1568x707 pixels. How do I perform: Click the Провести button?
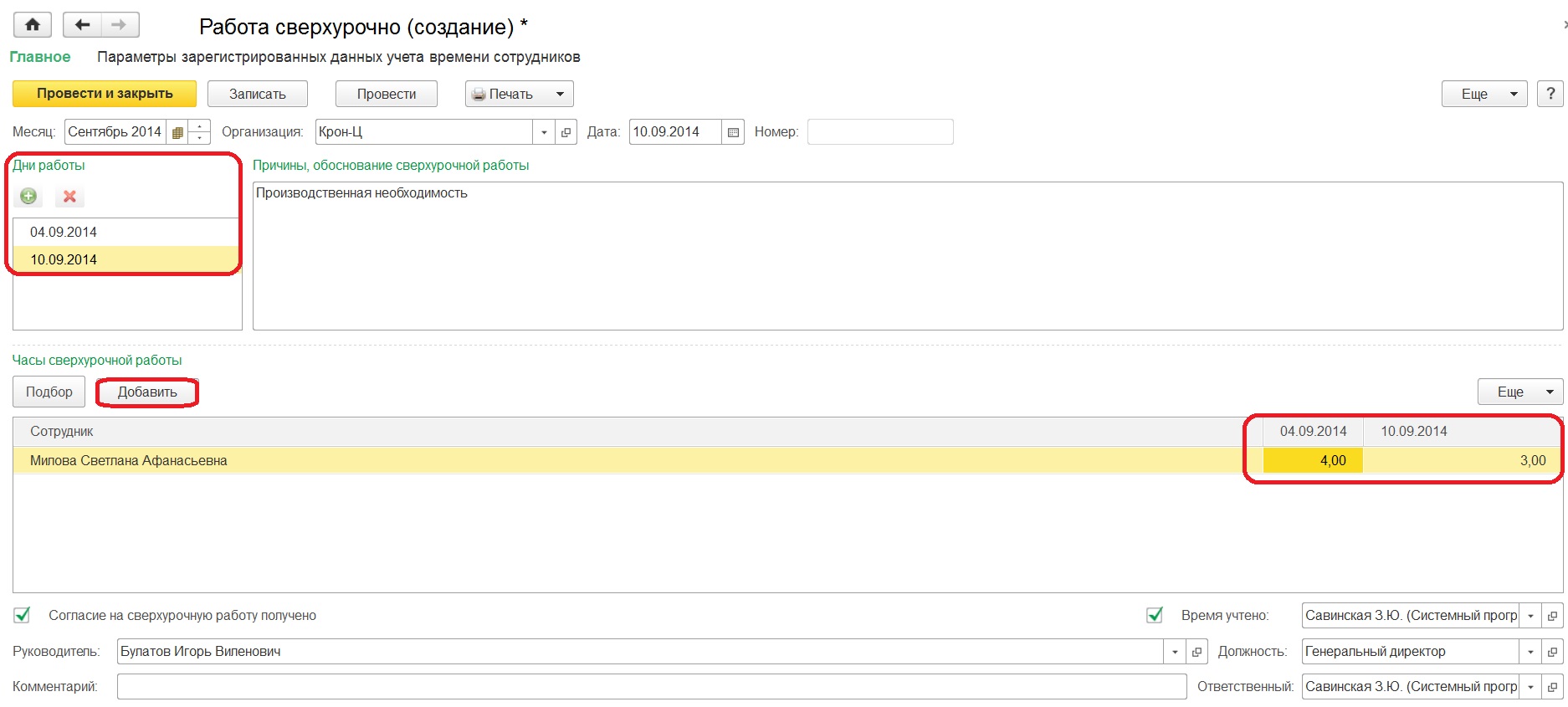(x=387, y=94)
